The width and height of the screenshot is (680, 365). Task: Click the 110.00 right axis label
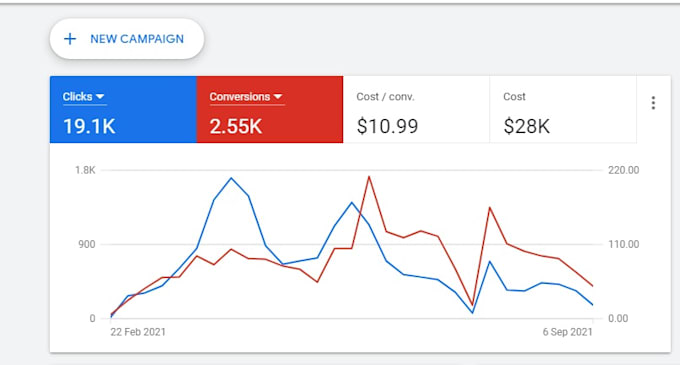624,244
